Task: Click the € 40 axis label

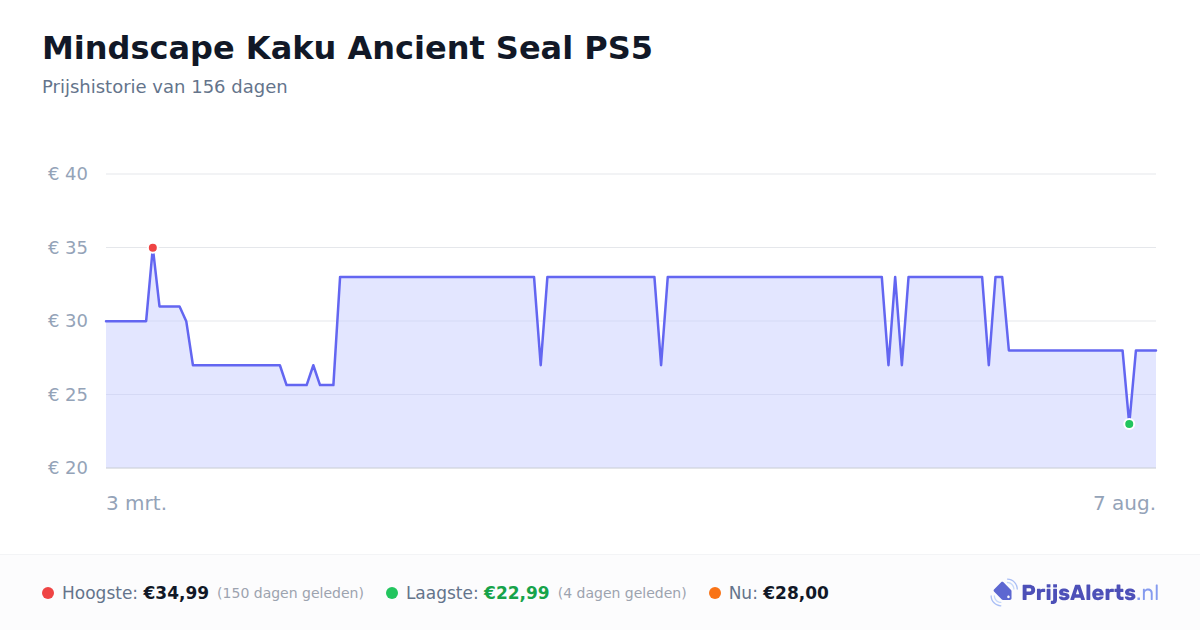Action: [68, 174]
